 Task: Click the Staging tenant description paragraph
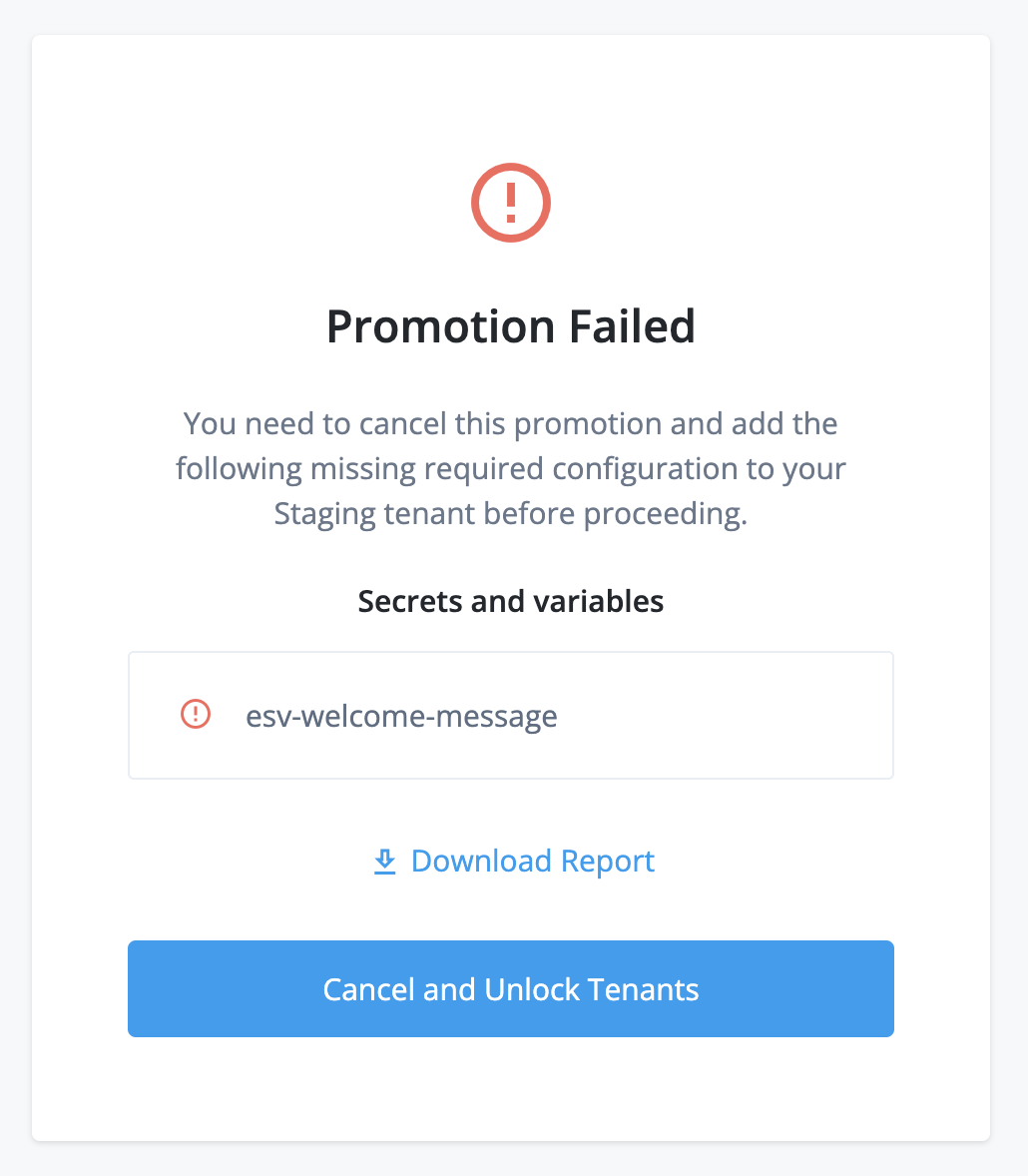click(510, 468)
